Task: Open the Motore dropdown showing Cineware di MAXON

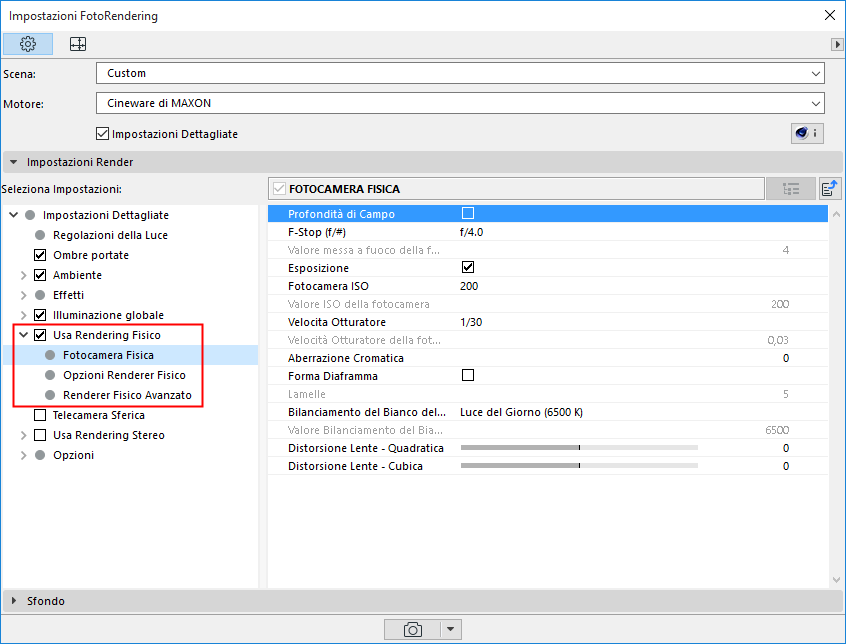Action: [x=460, y=104]
